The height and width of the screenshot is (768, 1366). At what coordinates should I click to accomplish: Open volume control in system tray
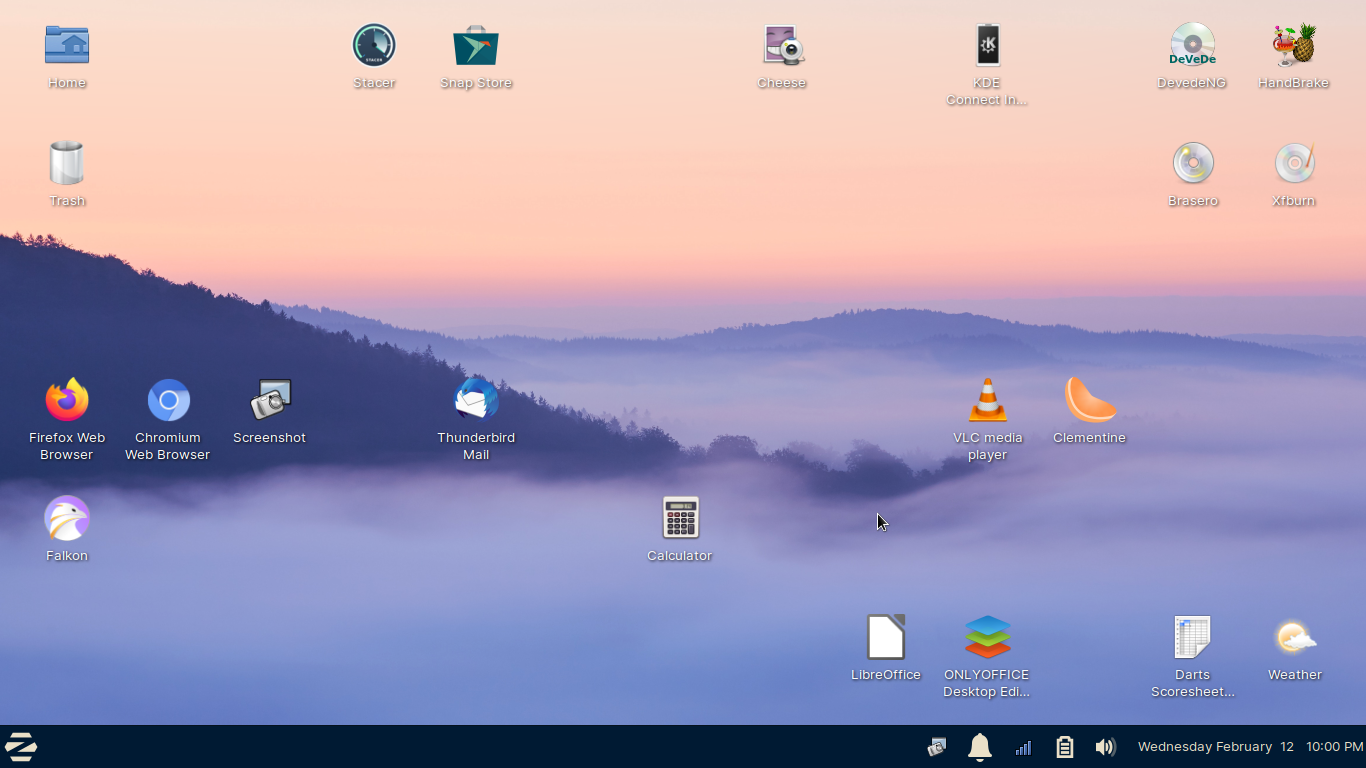1105,747
